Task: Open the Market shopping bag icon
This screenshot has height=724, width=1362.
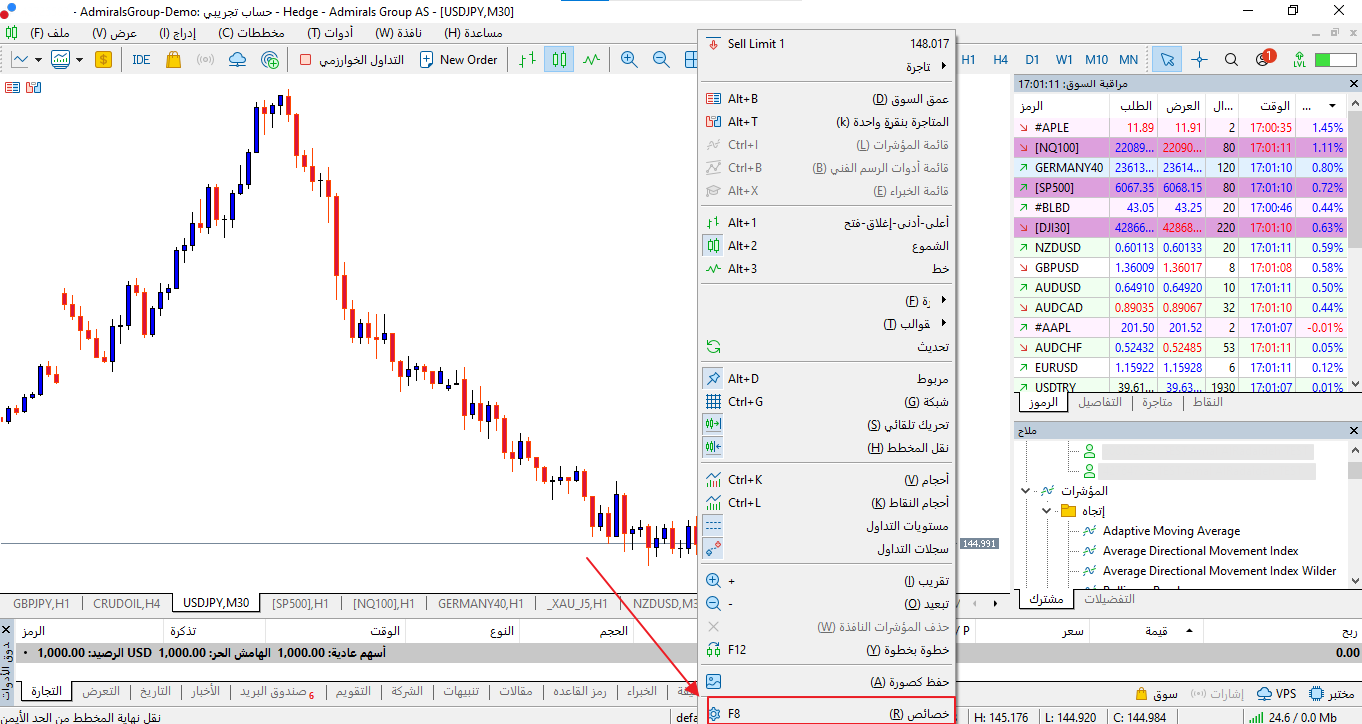Action: pos(173,60)
